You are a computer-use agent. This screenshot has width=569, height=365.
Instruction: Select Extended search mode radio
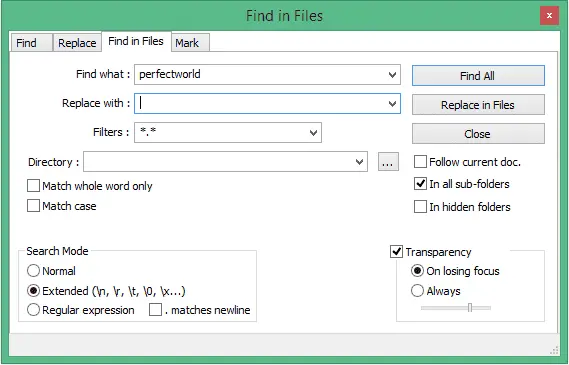(106, 291)
